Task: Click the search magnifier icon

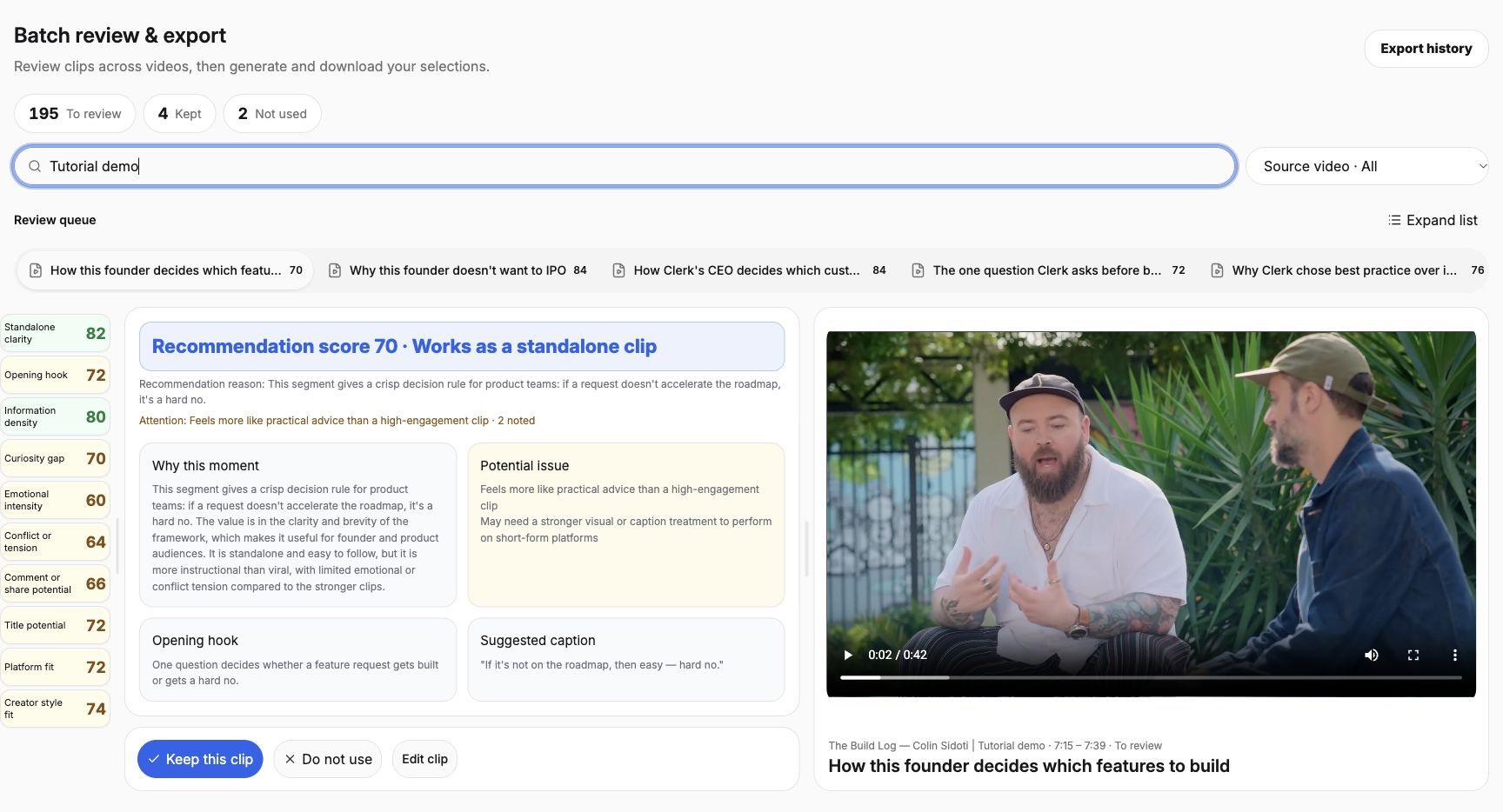Action: [35, 166]
